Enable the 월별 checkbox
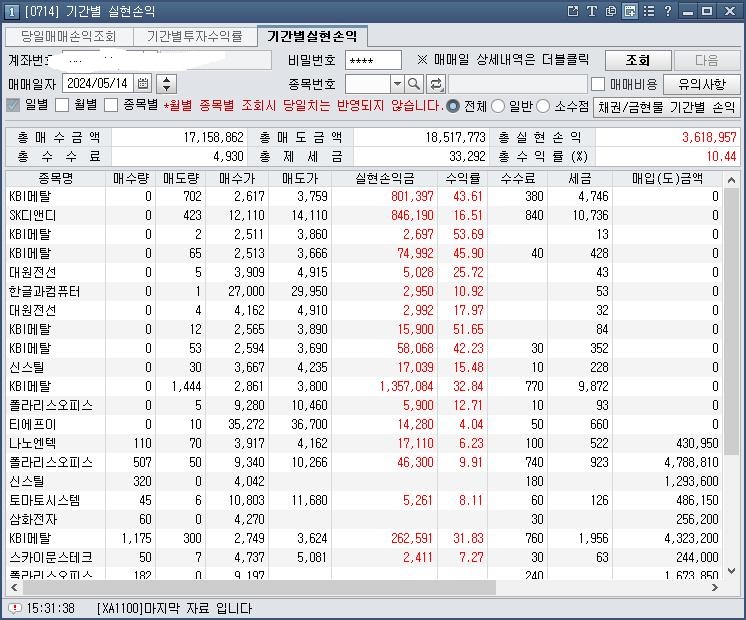Screen dimensions: 746x620 click(62, 106)
